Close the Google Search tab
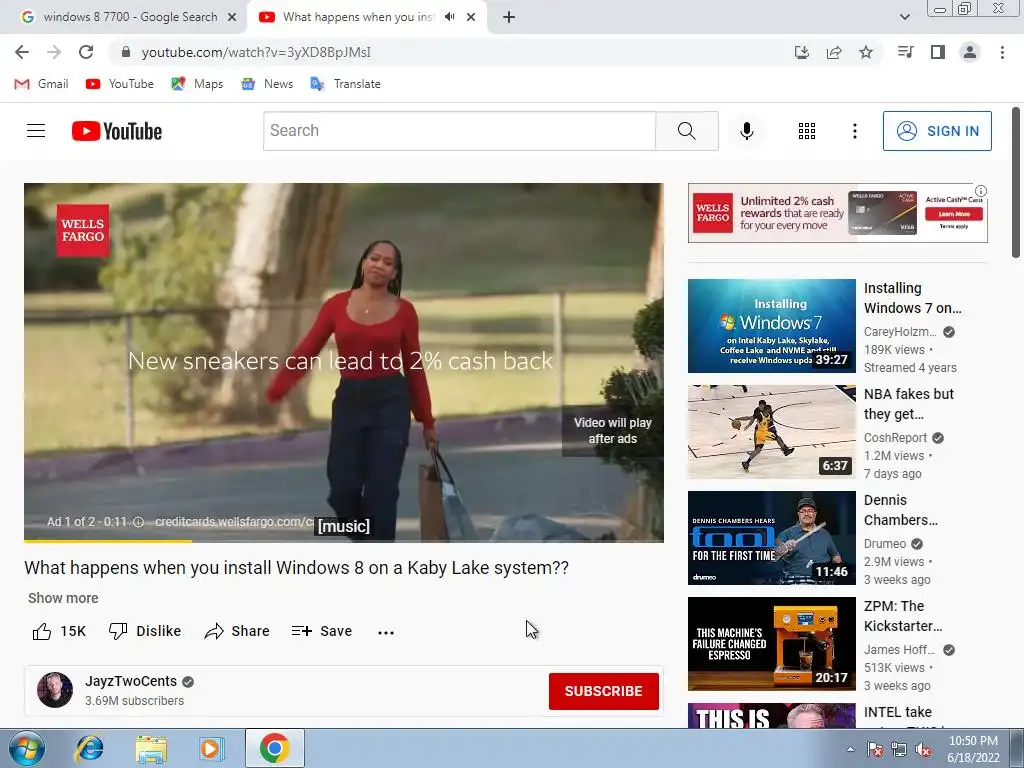 tap(232, 17)
